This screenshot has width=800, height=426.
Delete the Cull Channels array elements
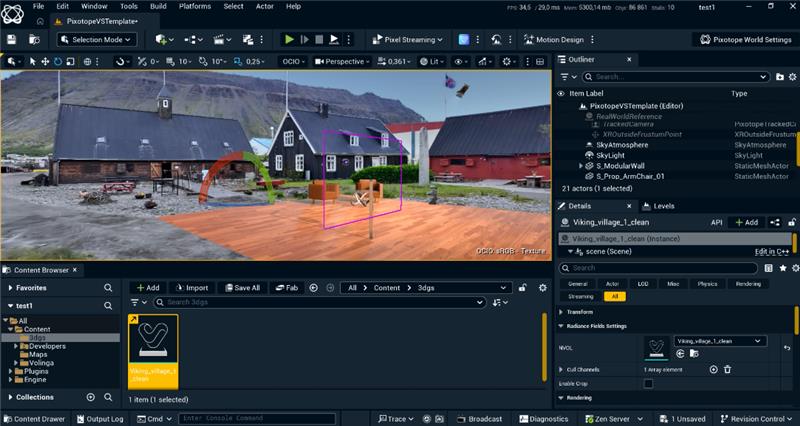point(728,369)
